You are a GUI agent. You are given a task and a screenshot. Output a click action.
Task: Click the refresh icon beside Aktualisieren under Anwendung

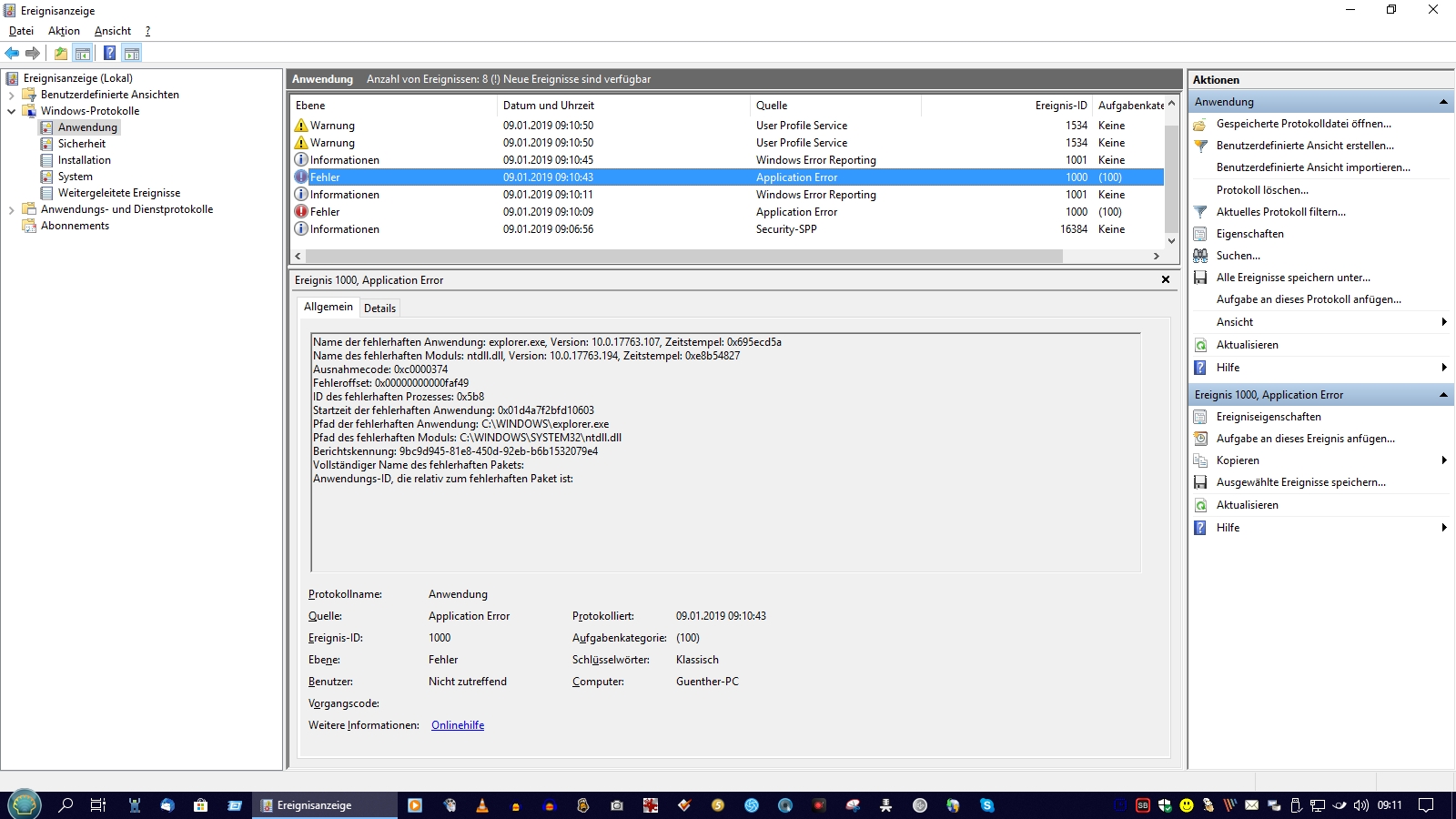point(1200,345)
